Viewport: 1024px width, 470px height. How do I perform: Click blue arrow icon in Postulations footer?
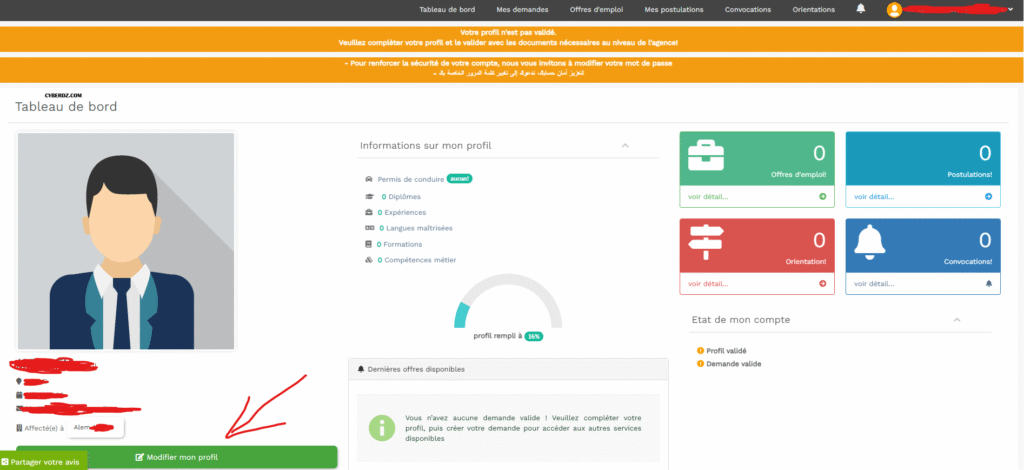[988, 196]
